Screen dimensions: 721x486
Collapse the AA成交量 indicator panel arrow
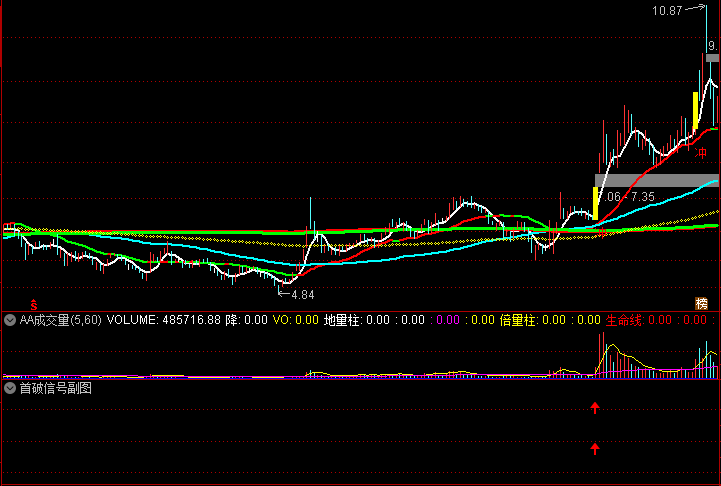[x=10, y=320]
